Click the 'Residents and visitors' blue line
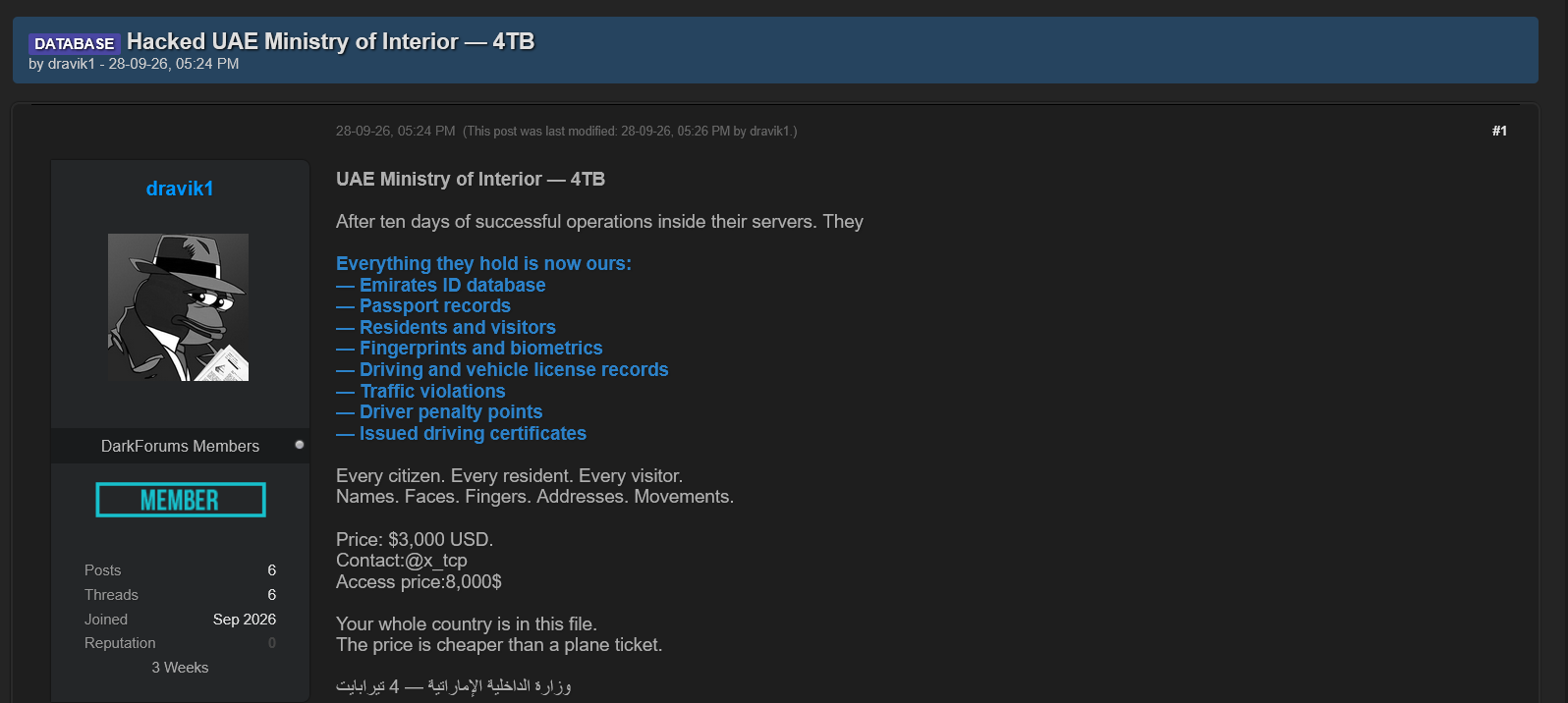The image size is (1568, 703). click(x=446, y=327)
